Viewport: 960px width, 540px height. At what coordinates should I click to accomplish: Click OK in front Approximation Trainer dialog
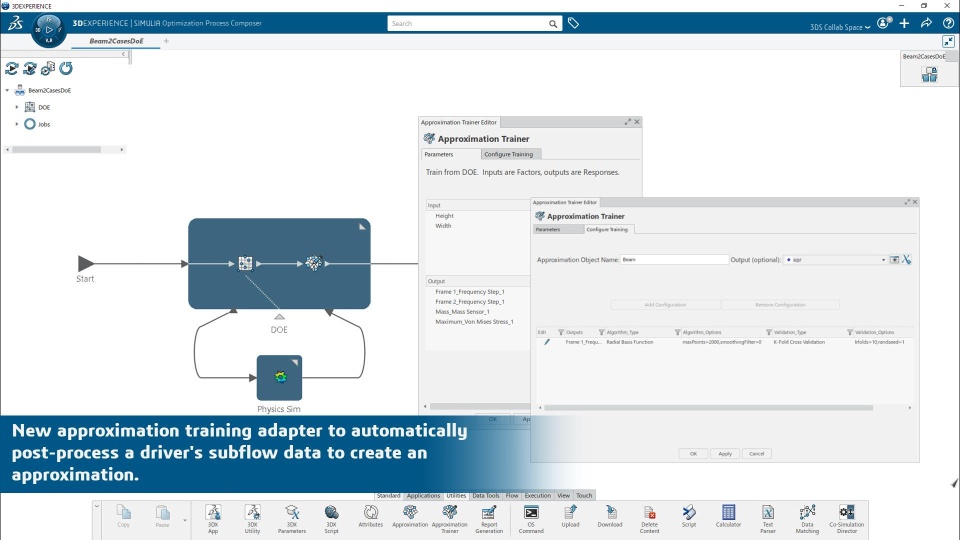click(693, 454)
